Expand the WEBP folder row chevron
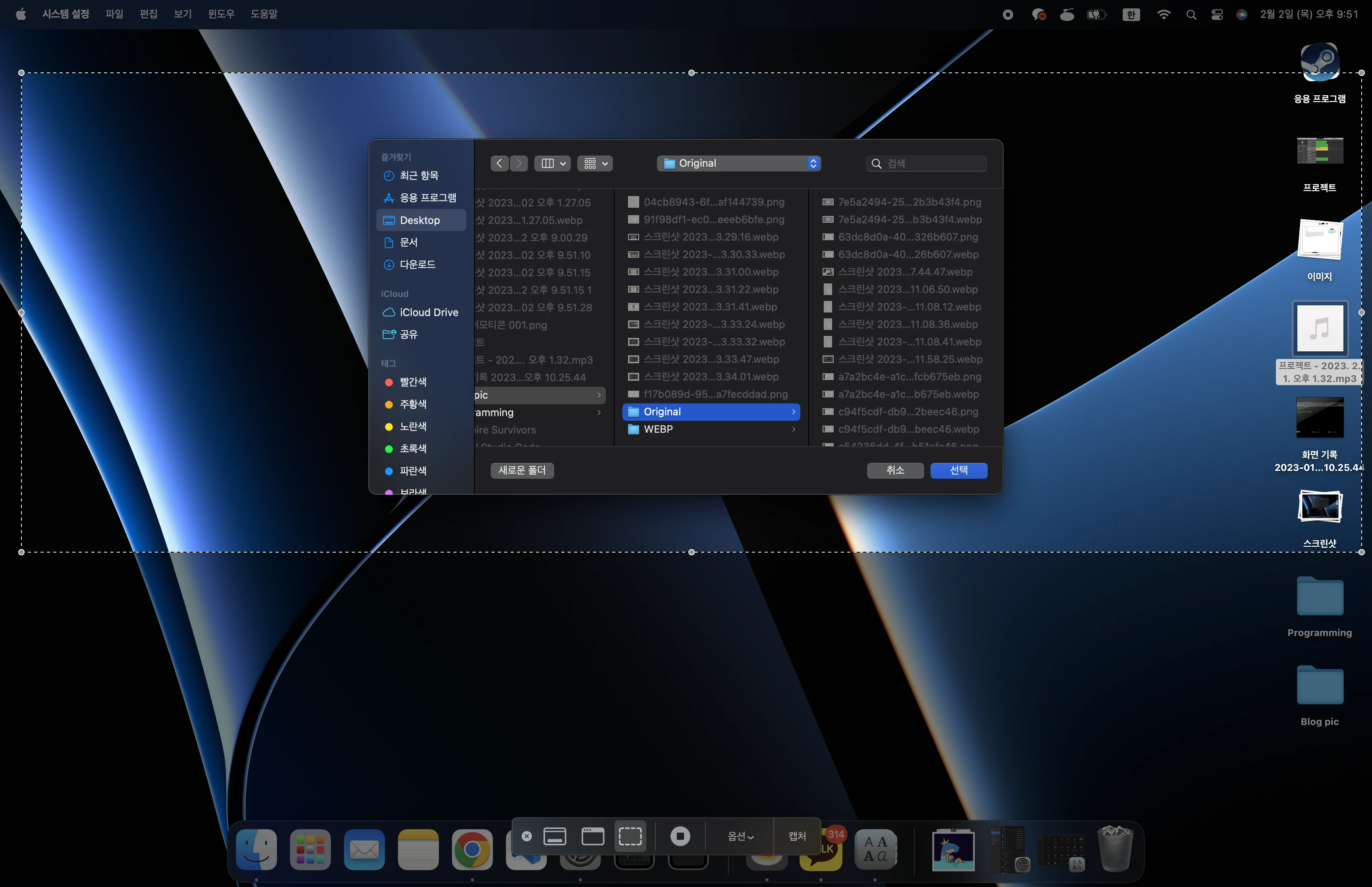The width and height of the screenshot is (1372, 887). [x=793, y=429]
